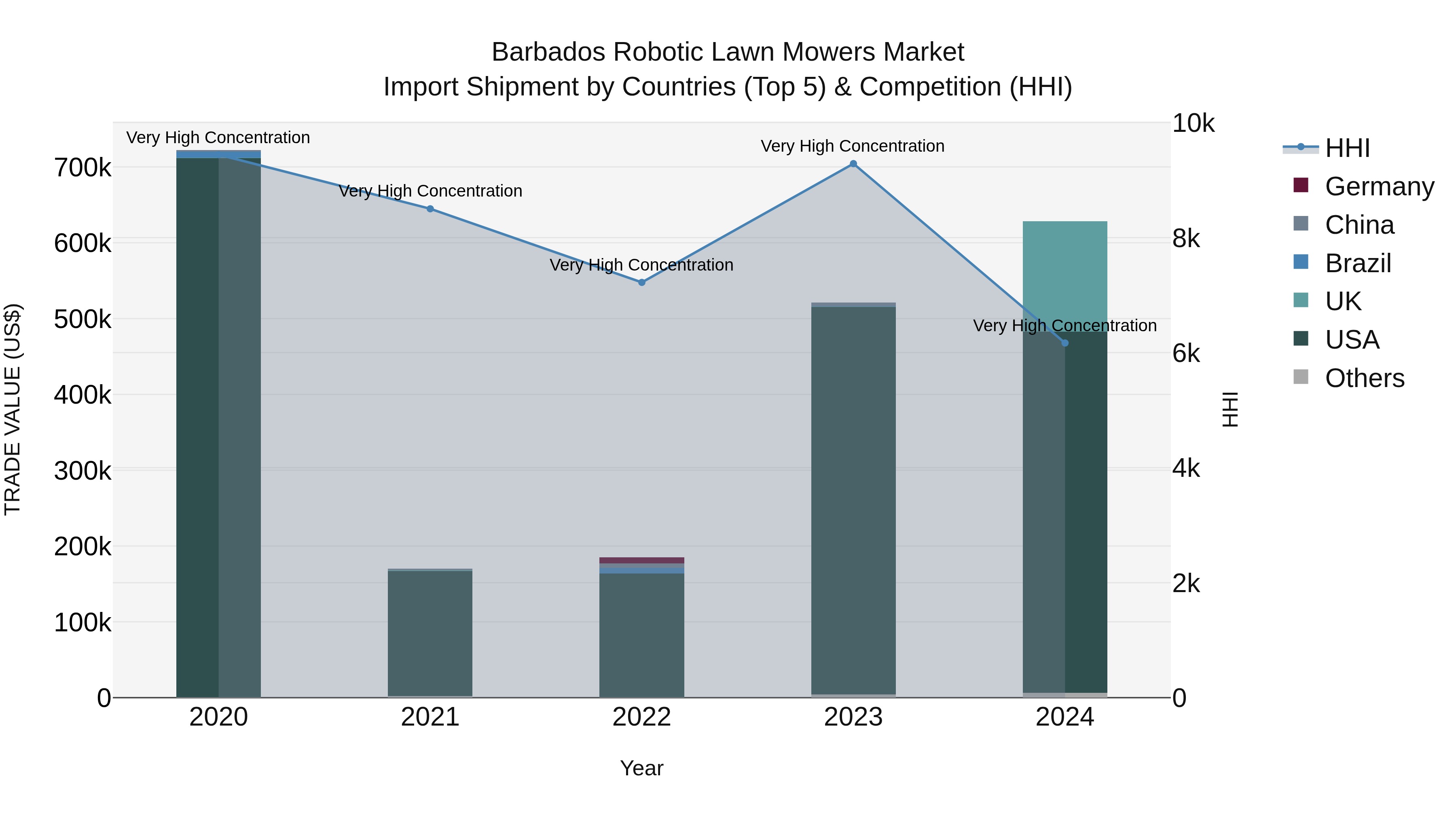
Task: Click Very High Concentration annotation for 2022
Action: (x=641, y=265)
